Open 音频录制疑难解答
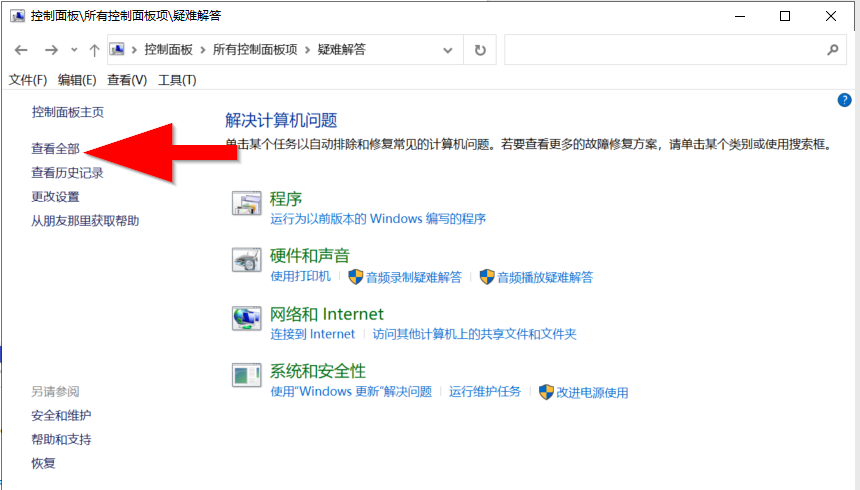Viewport: 860px width, 490px height. click(x=414, y=278)
